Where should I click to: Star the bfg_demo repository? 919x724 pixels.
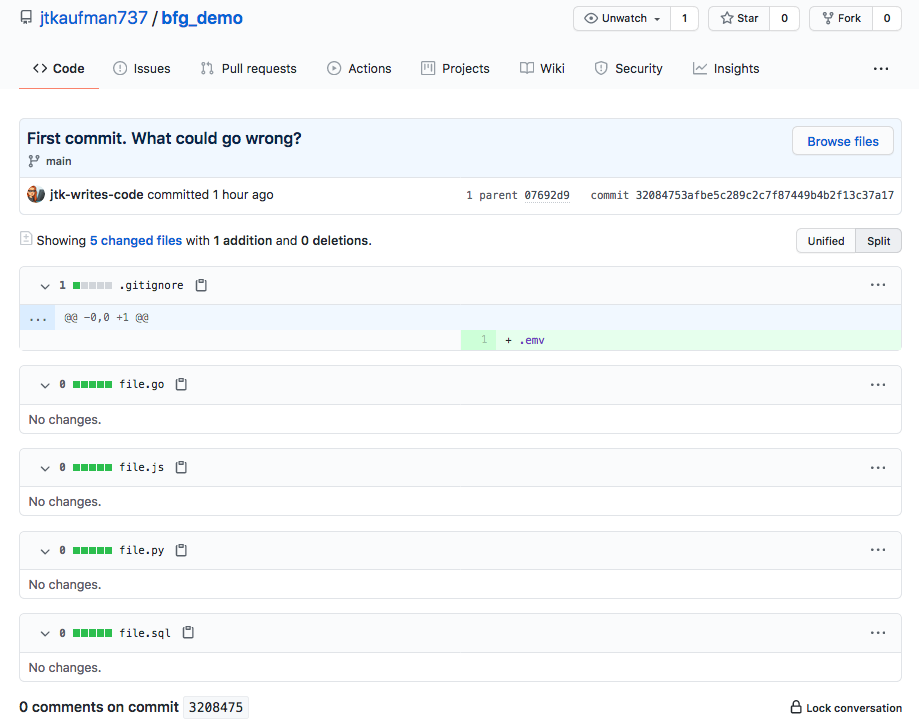click(737, 17)
